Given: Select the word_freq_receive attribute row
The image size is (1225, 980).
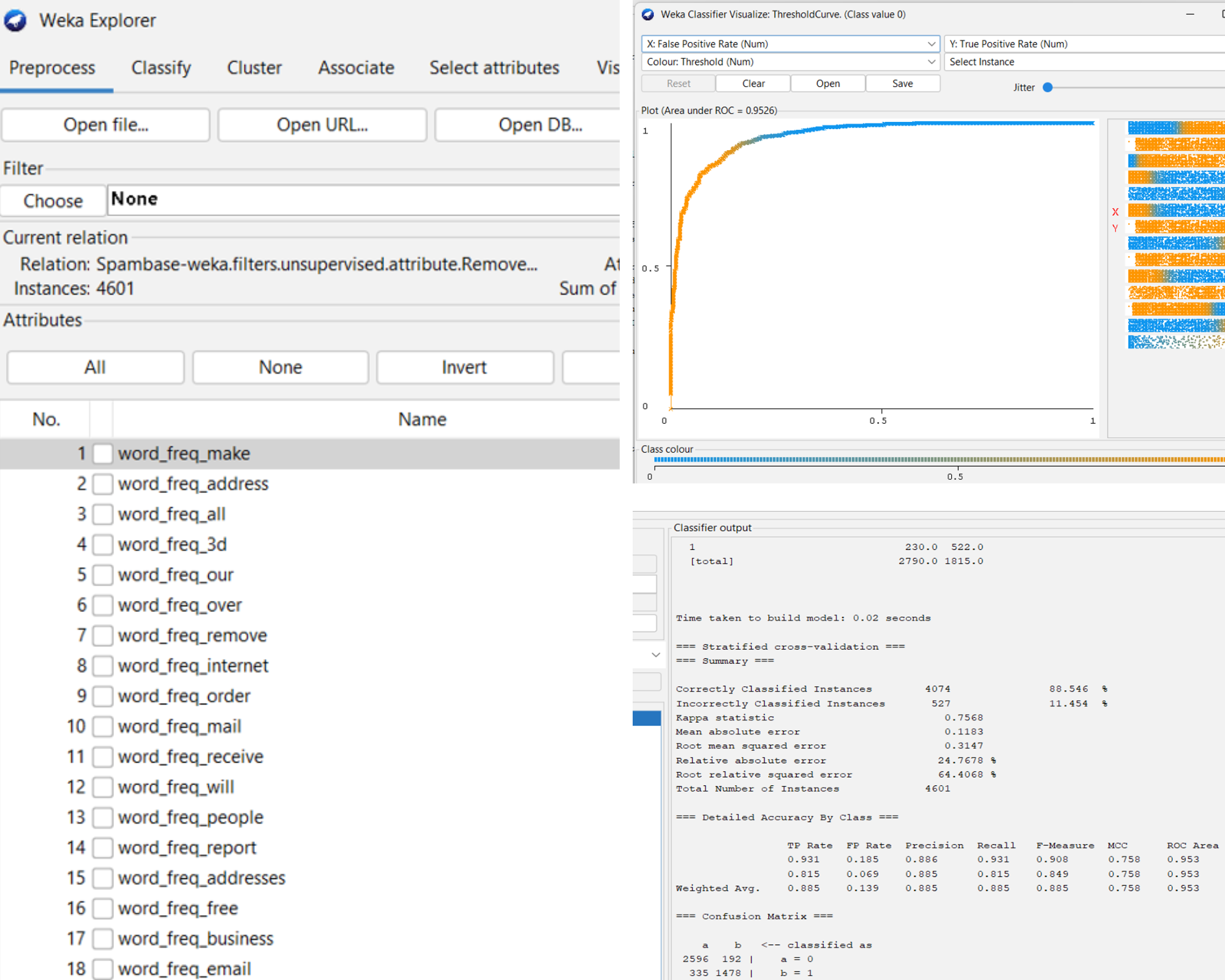Looking at the screenshot, I should [x=310, y=757].
